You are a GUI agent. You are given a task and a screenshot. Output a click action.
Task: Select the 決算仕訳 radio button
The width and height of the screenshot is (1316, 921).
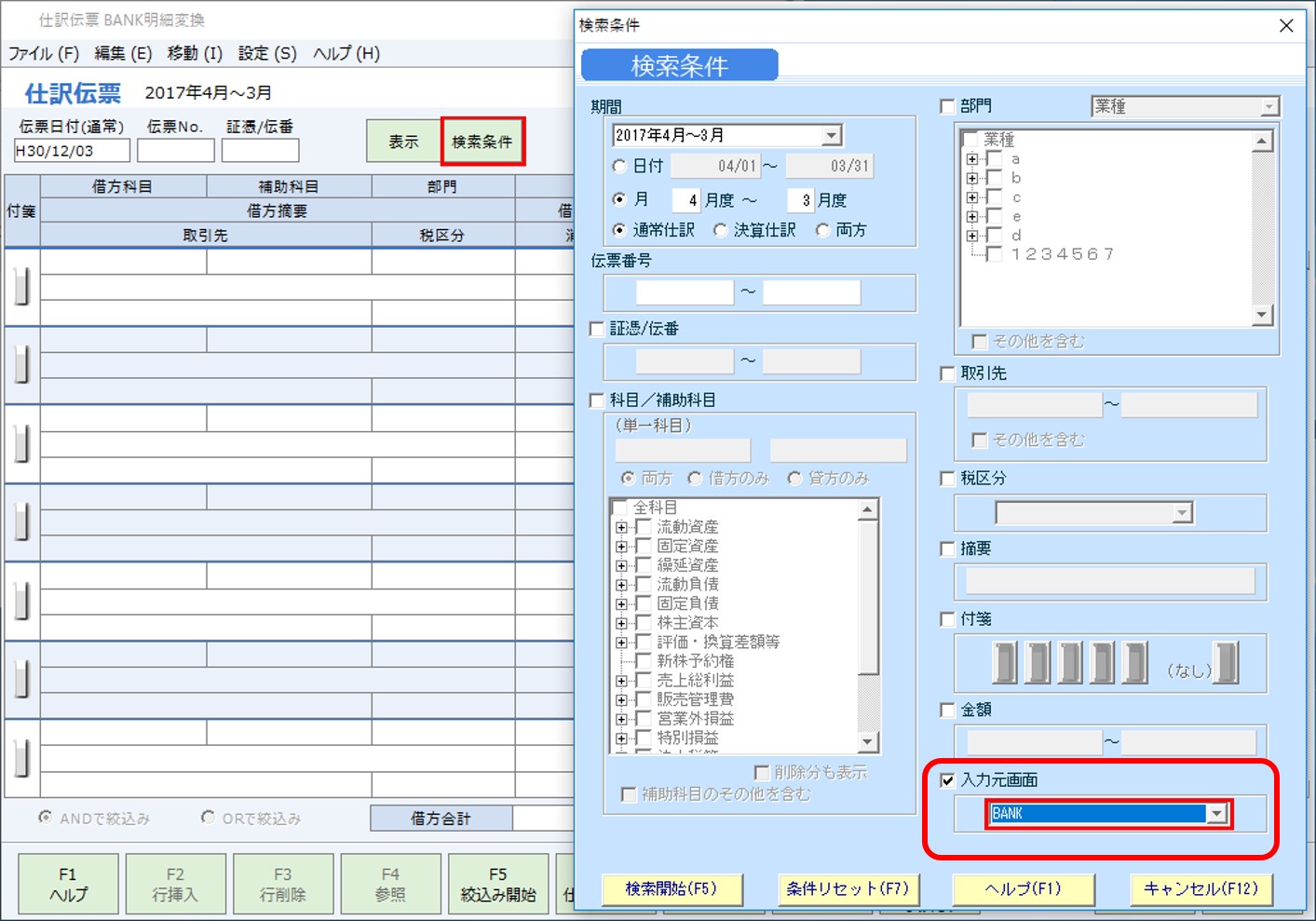(x=720, y=230)
